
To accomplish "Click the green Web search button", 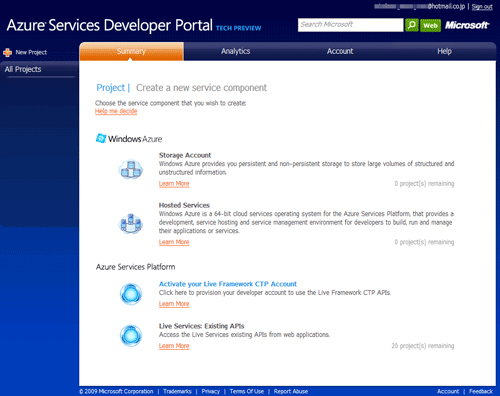I will [430, 25].
